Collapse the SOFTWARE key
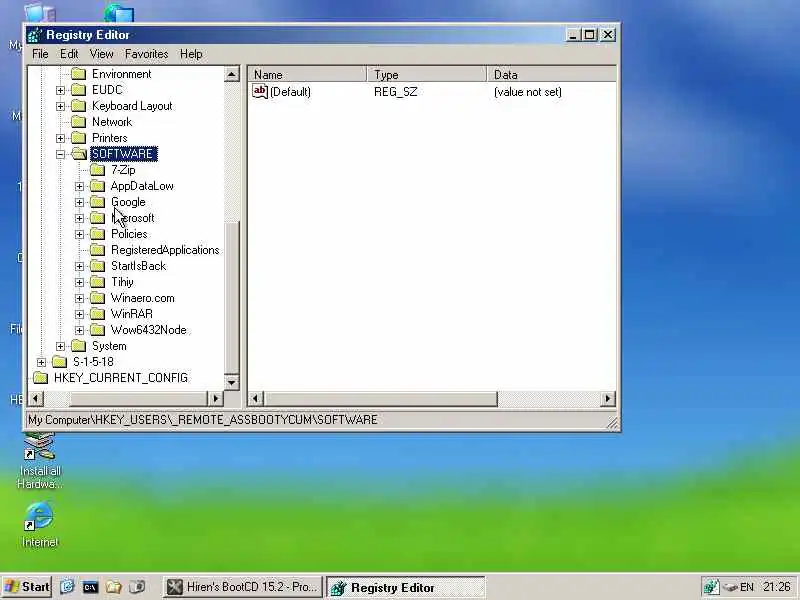This screenshot has width=800, height=600. 60,154
